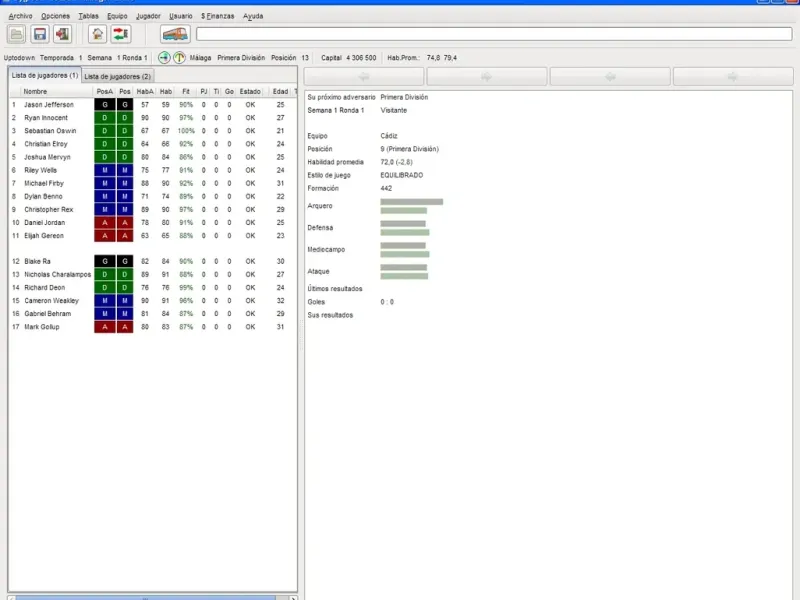Switch to Lista de jugadores (2) tab
The width and height of the screenshot is (800, 600).
pyautogui.click(x=117, y=77)
